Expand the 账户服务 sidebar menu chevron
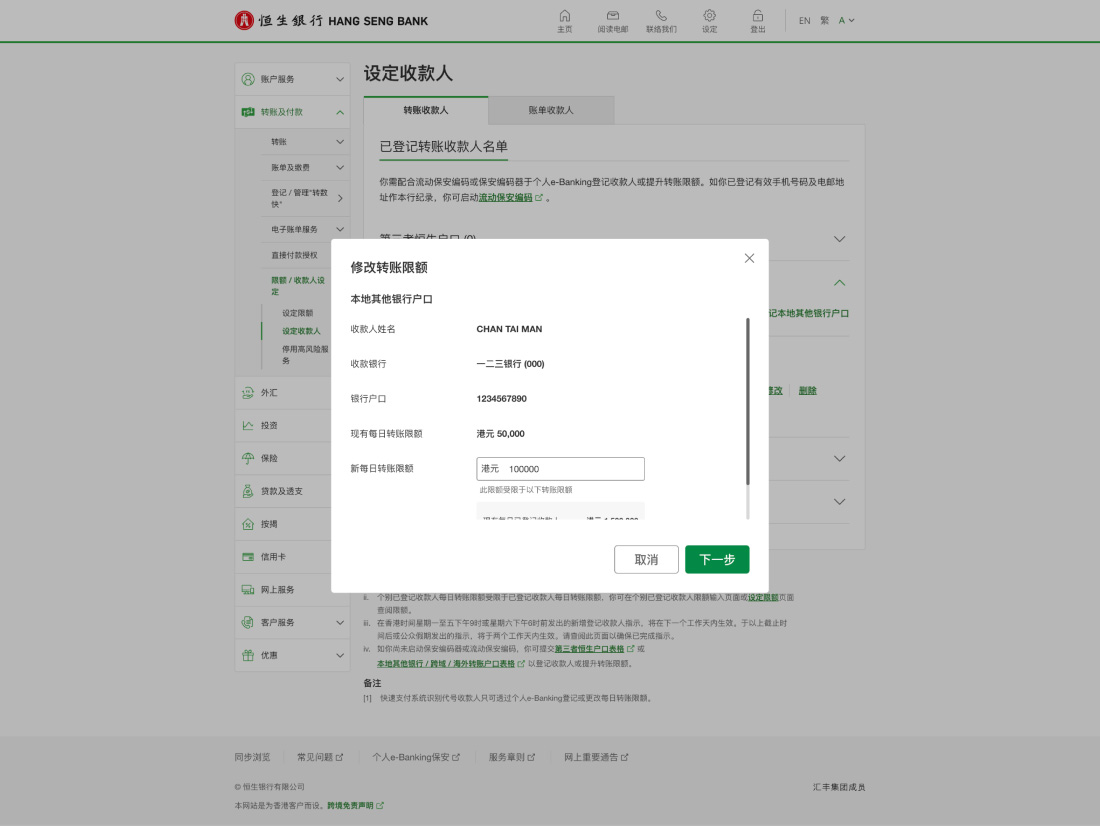This screenshot has height=826, width=1100. [x=340, y=79]
